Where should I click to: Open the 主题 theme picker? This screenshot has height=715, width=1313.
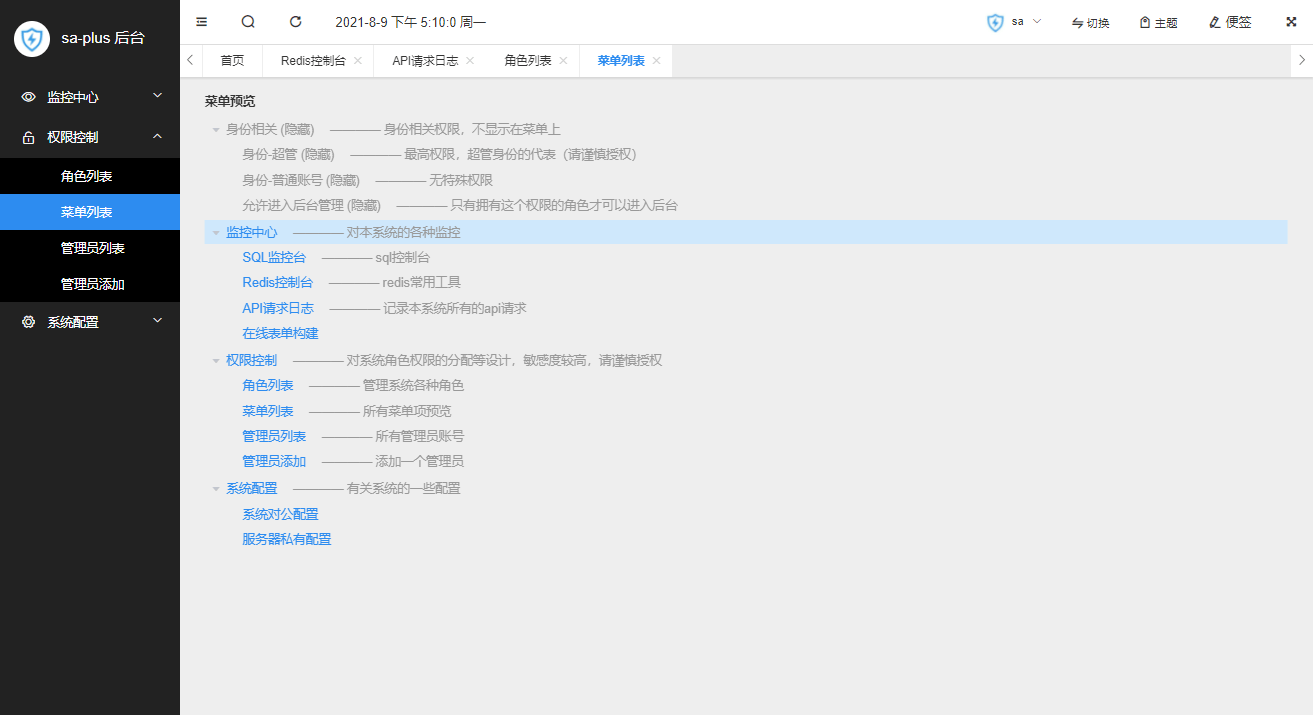tap(1158, 22)
